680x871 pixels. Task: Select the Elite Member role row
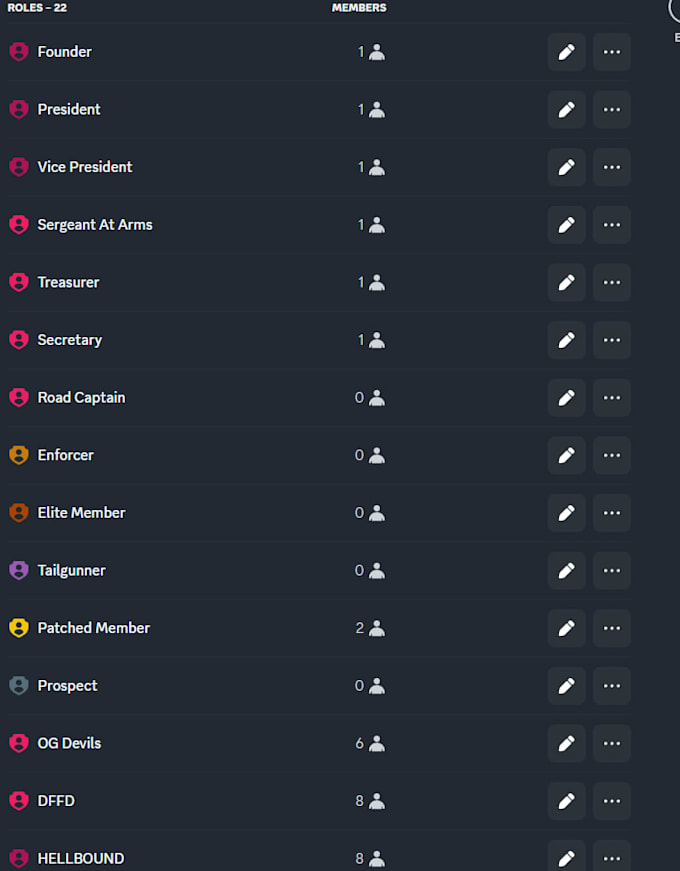tap(319, 513)
